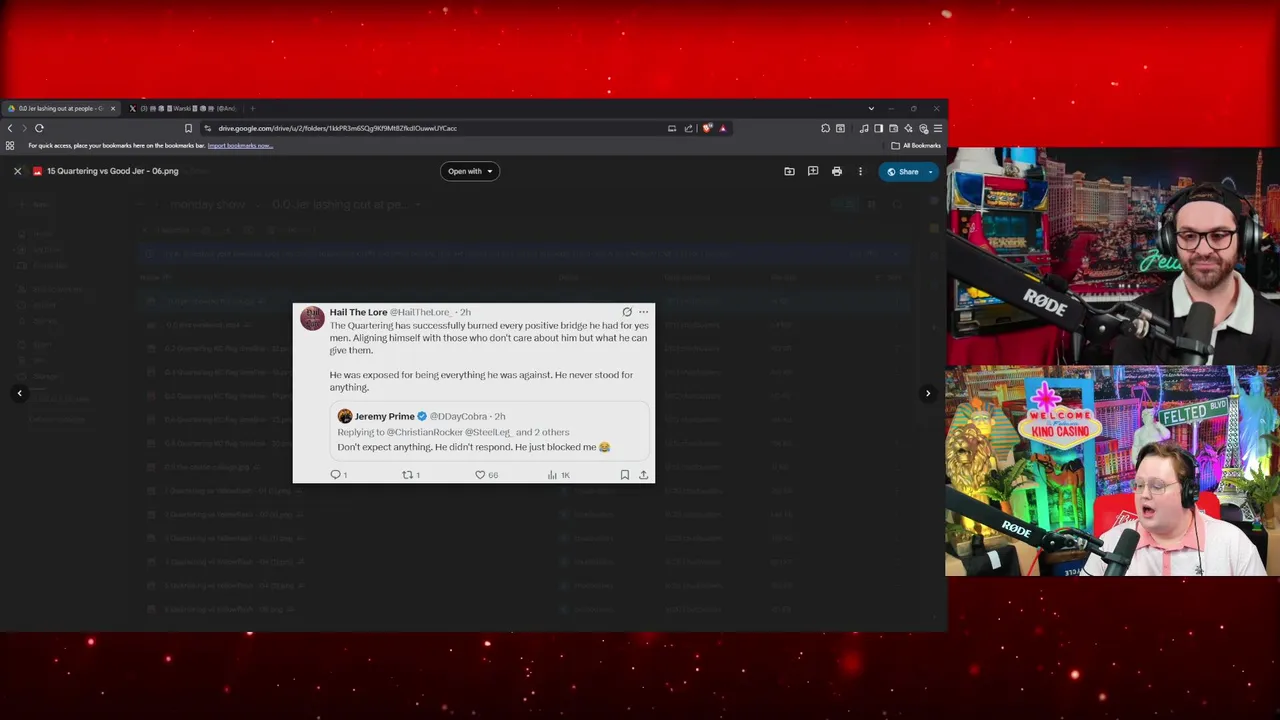
Task: Go to the next image in preview
Action: 927,393
